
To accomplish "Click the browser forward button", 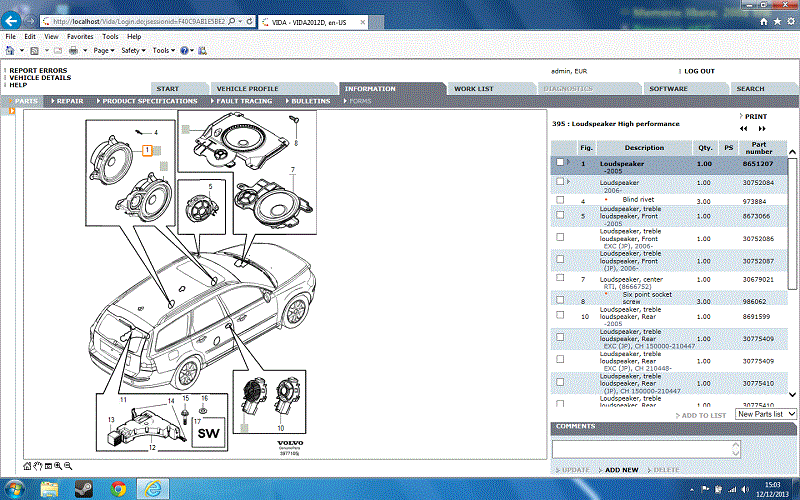I will pyautogui.click(x=30, y=21).
